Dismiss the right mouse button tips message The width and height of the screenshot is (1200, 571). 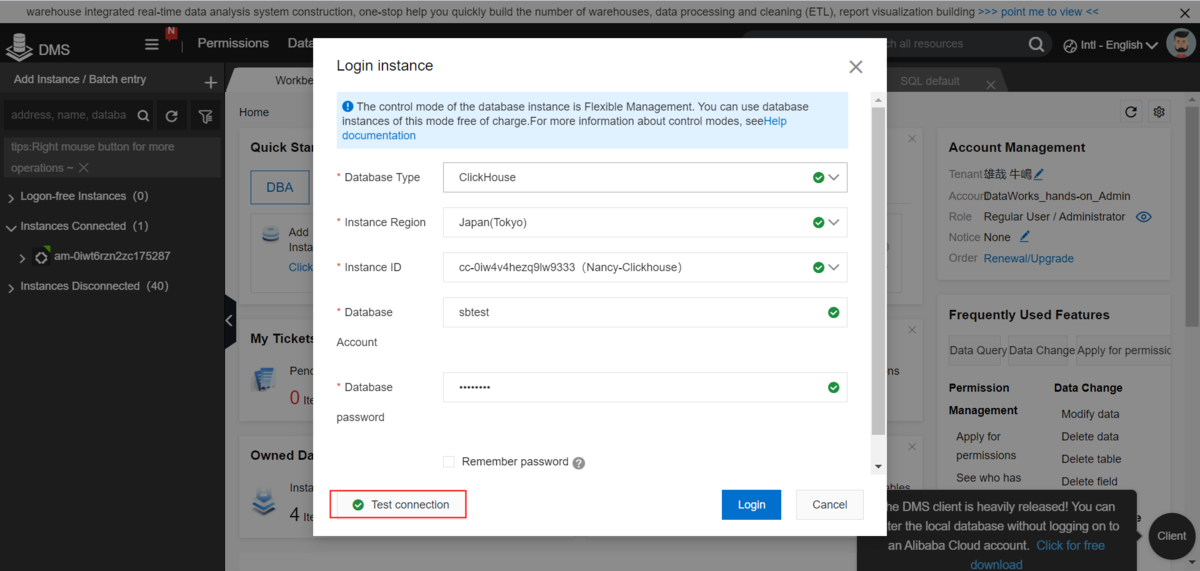84,168
